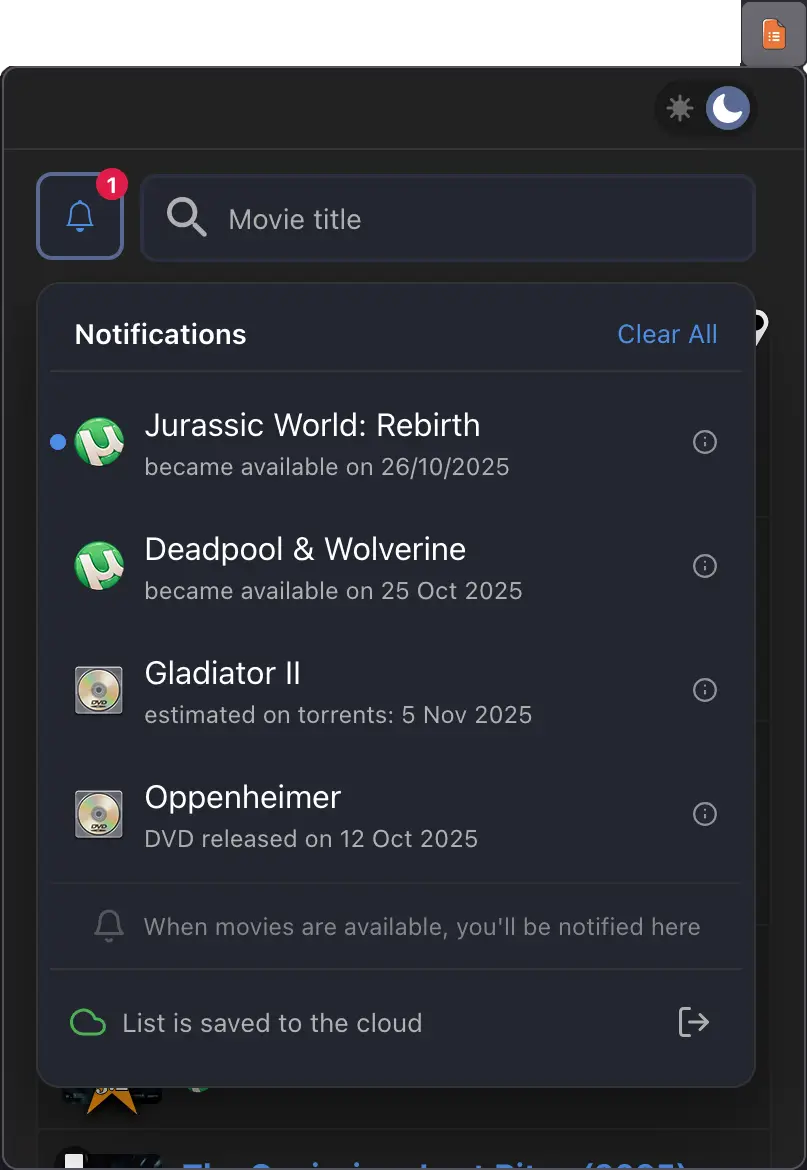The width and height of the screenshot is (807, 1170).
Task: Select the uTorrent icon for Jurassic World: Rebirth
Action: [99, 441]
